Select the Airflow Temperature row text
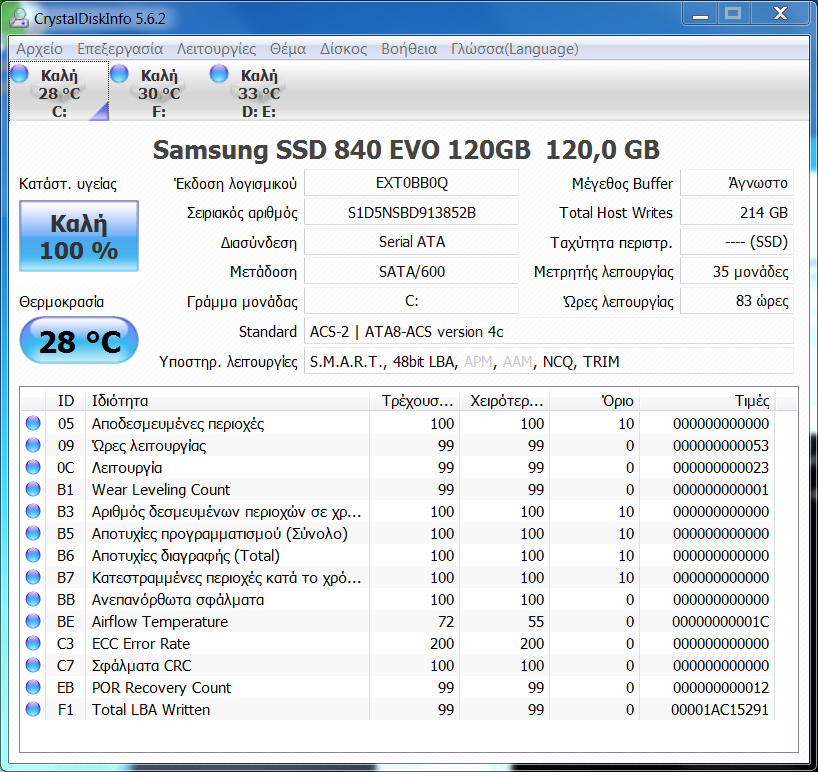818x772 pixels. pos(160,621)
